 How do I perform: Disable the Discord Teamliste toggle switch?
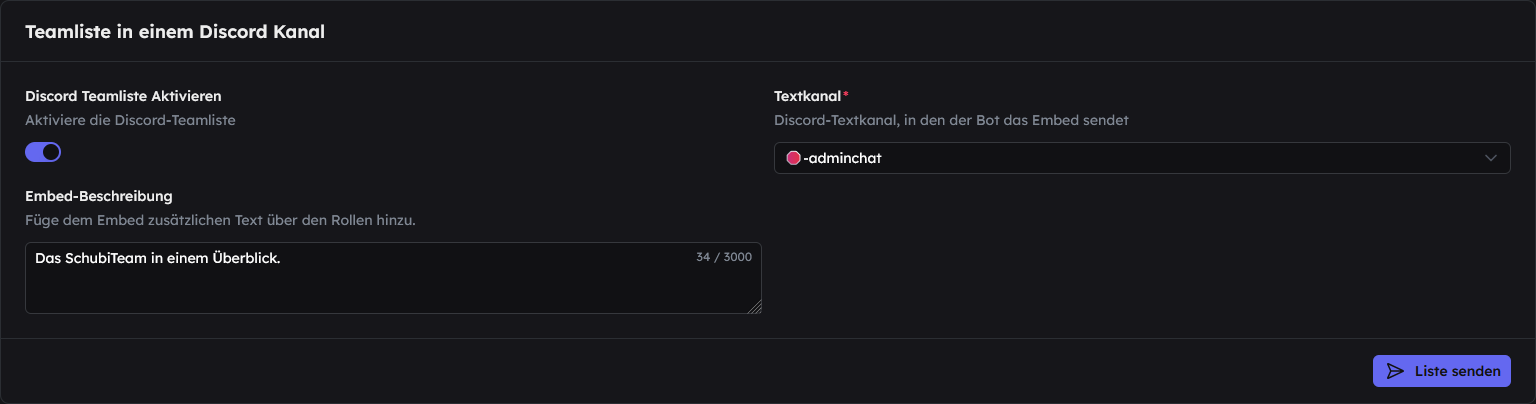[x=43, y=152]
